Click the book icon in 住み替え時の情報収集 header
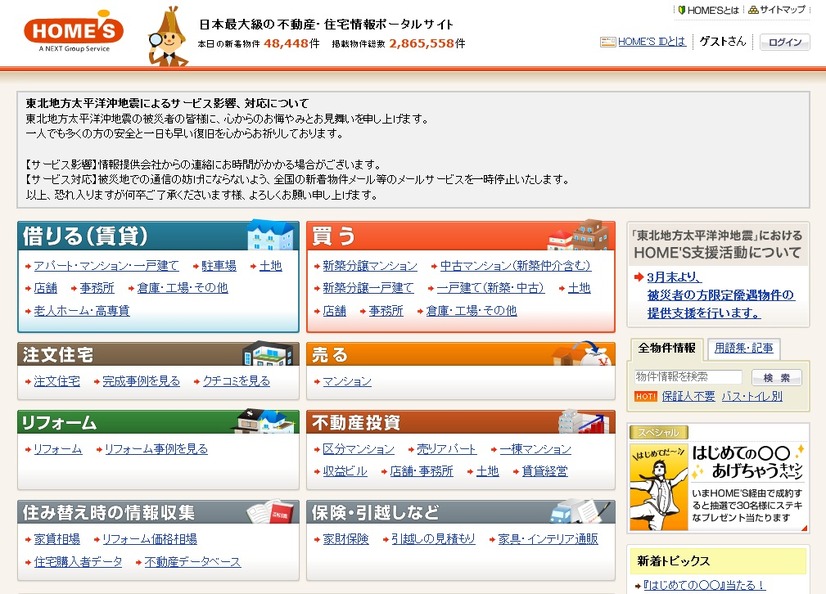Viewport: 826px width, 594px height. pyautogui.click(x=271, y=511)
